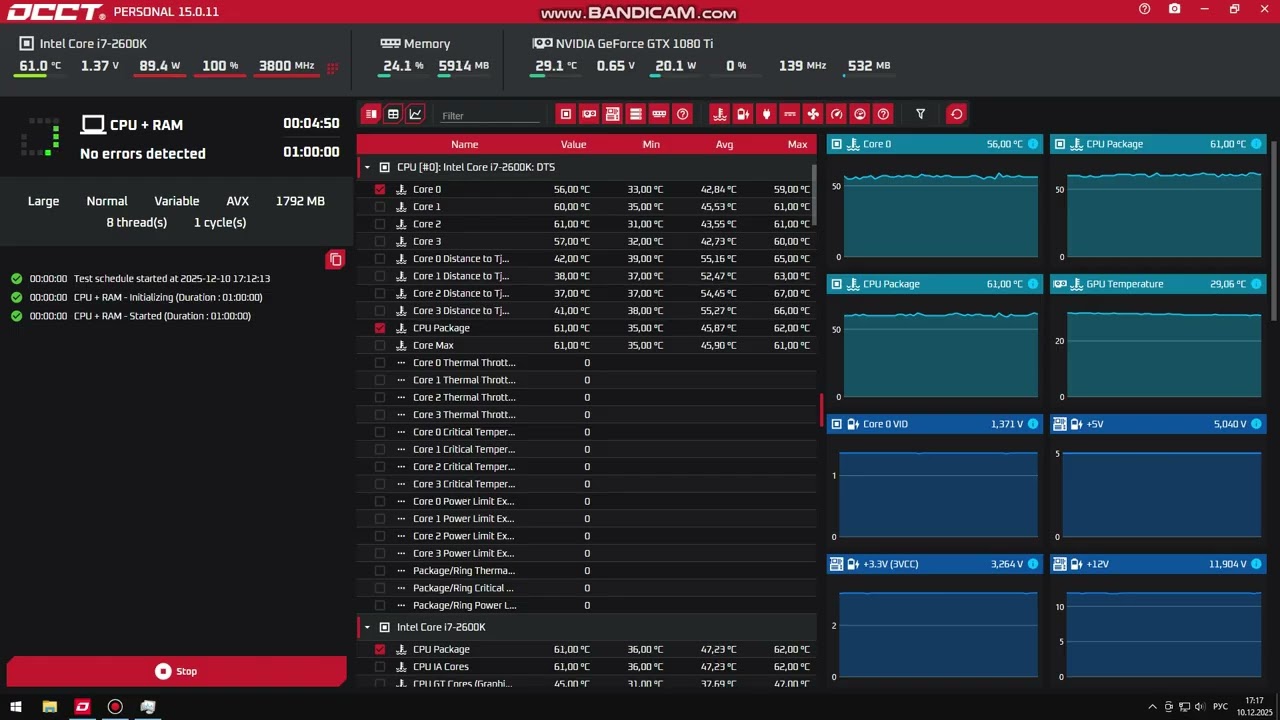Open the Bandicam recorder taskbar icon
1280x720 pixels.
pyautogui.click(x=115, y=707)
